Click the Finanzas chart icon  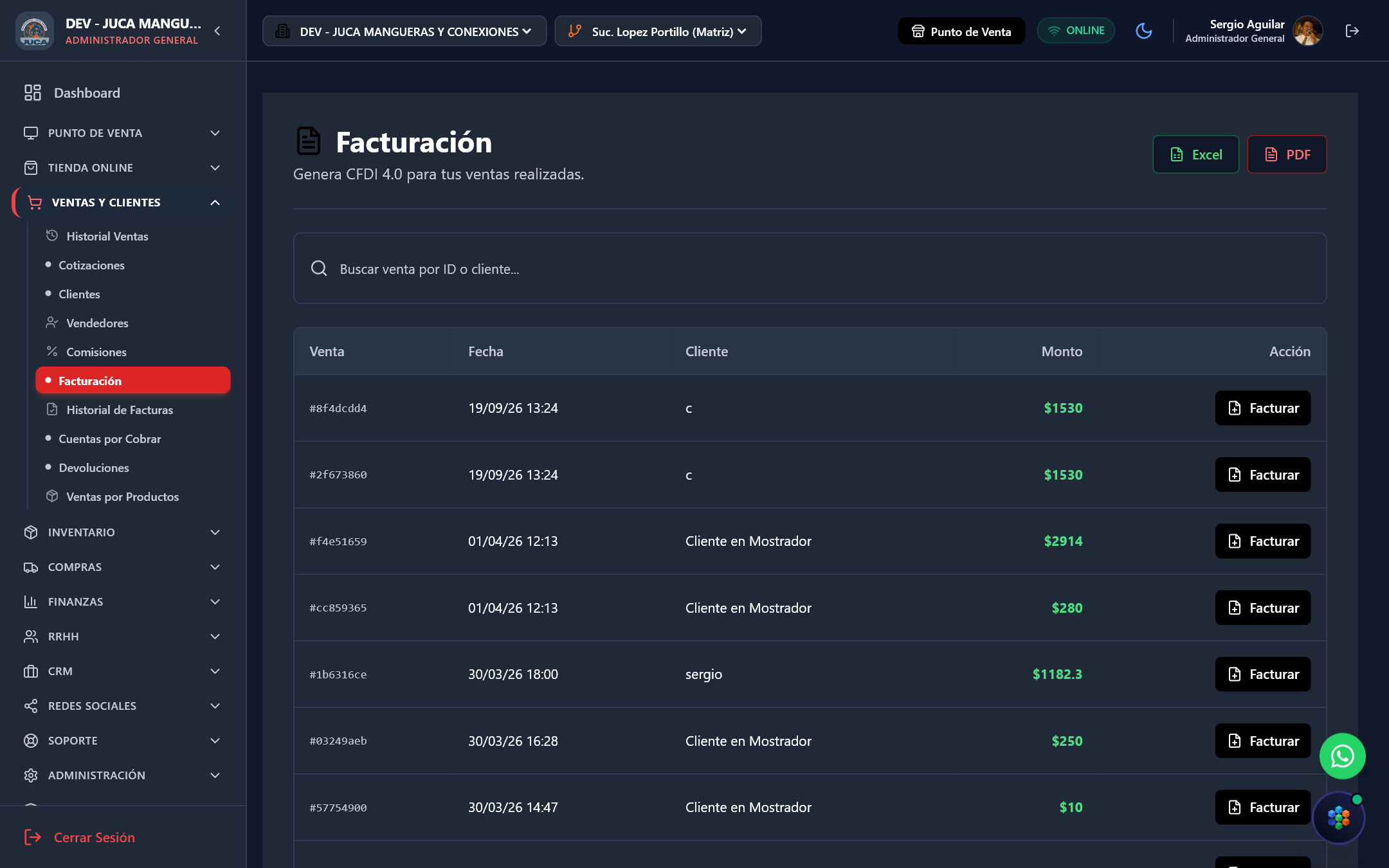coord(31,602)
